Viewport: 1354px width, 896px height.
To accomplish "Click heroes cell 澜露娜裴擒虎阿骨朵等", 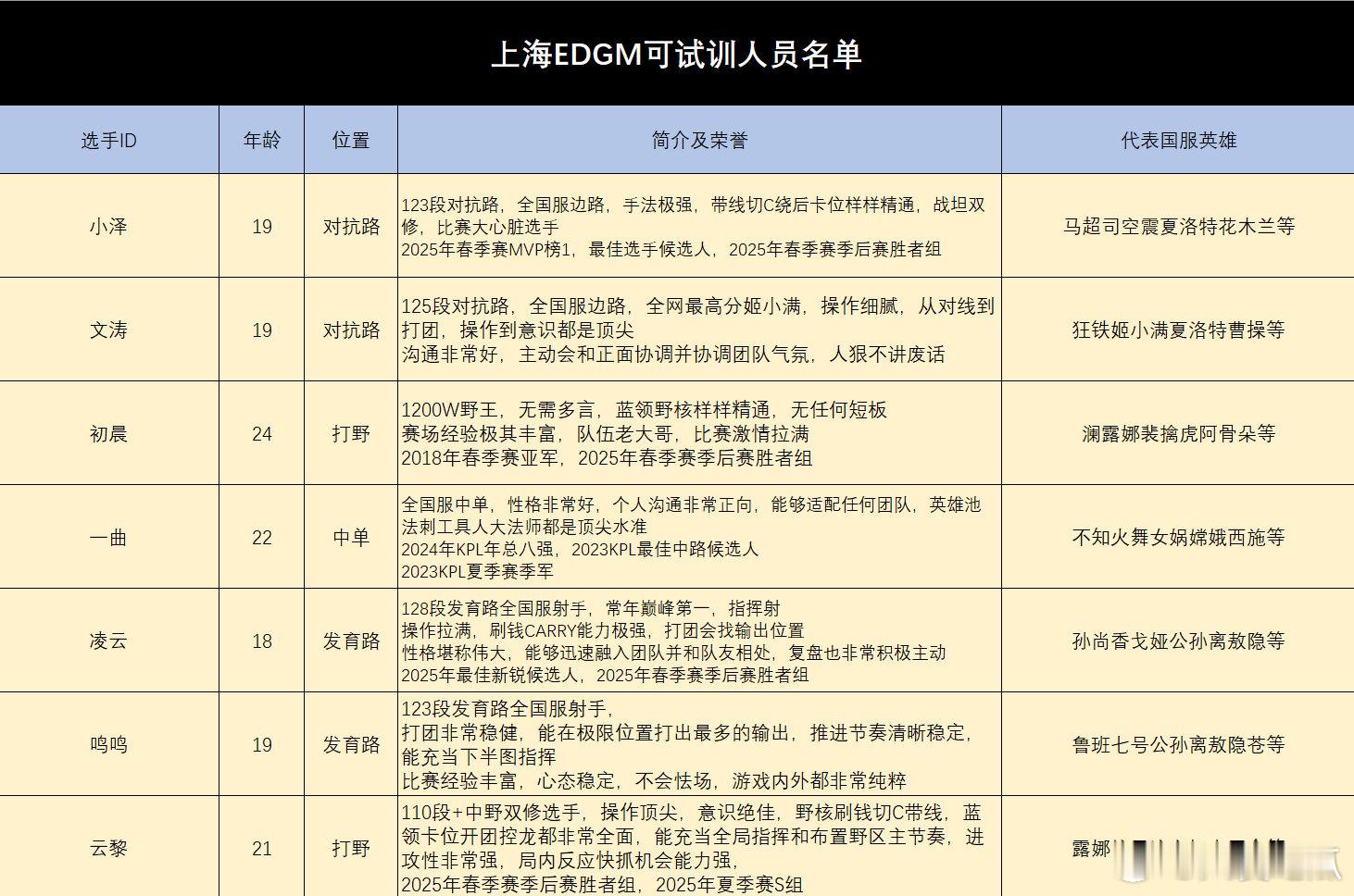I will pos(1178,433).
